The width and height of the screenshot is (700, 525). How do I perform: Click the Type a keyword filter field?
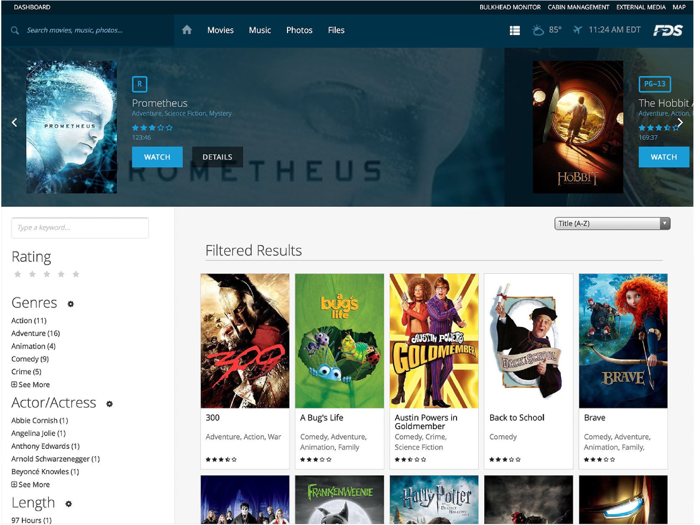80,228
